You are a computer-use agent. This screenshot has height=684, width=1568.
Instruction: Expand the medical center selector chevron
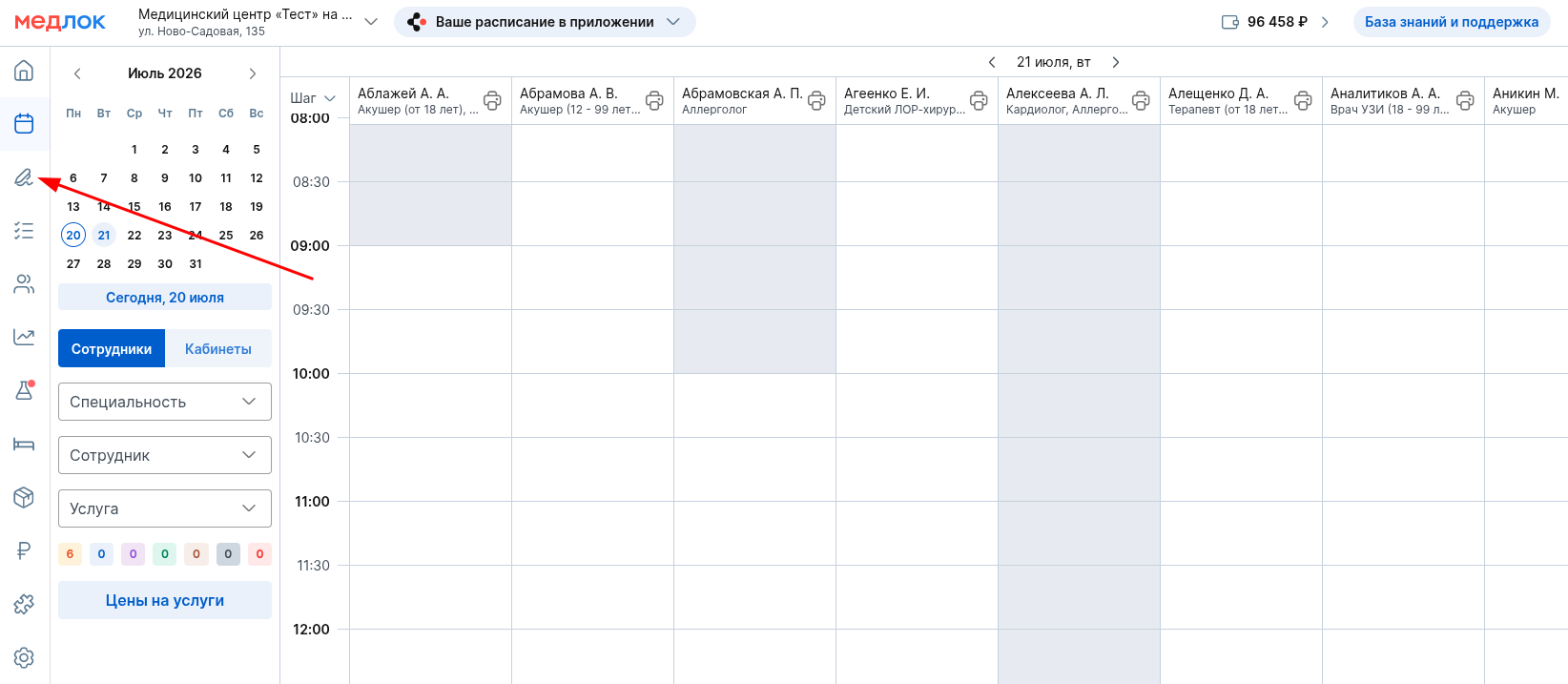click(x=371, y=22)
